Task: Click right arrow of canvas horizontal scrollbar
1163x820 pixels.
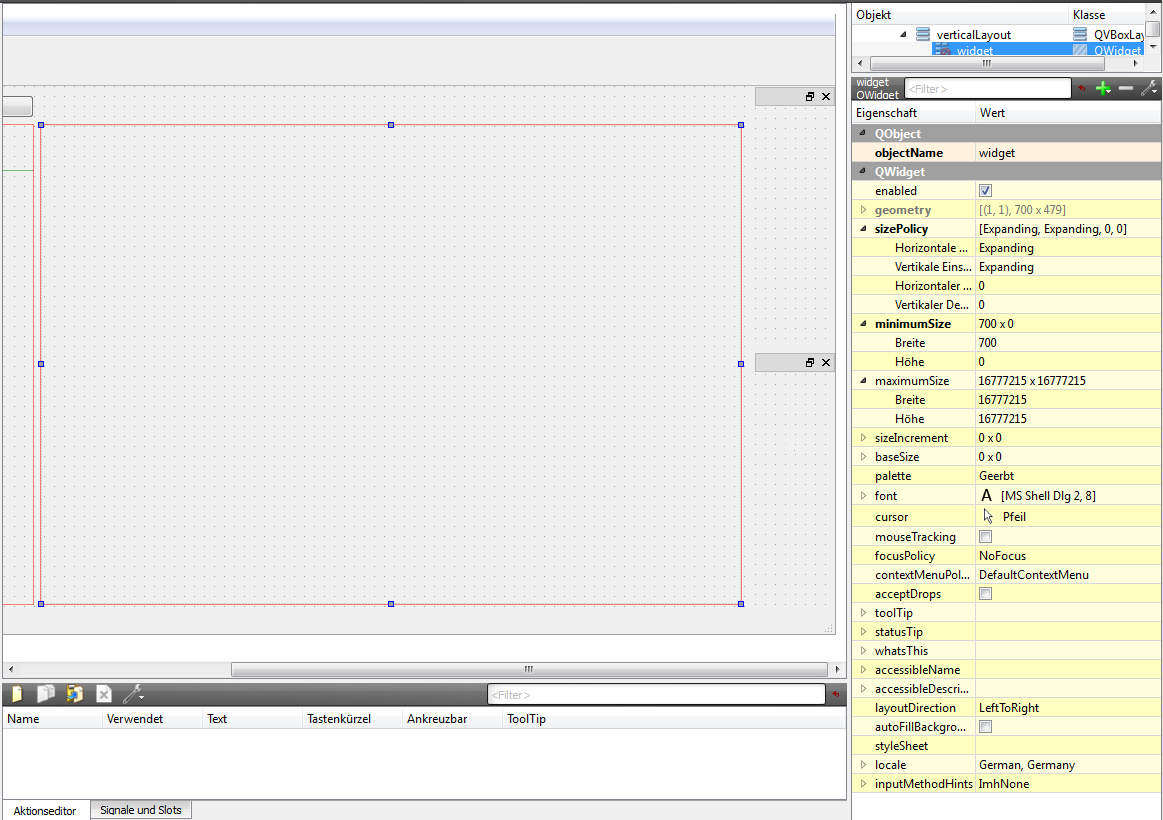Action: pos(837,669)
